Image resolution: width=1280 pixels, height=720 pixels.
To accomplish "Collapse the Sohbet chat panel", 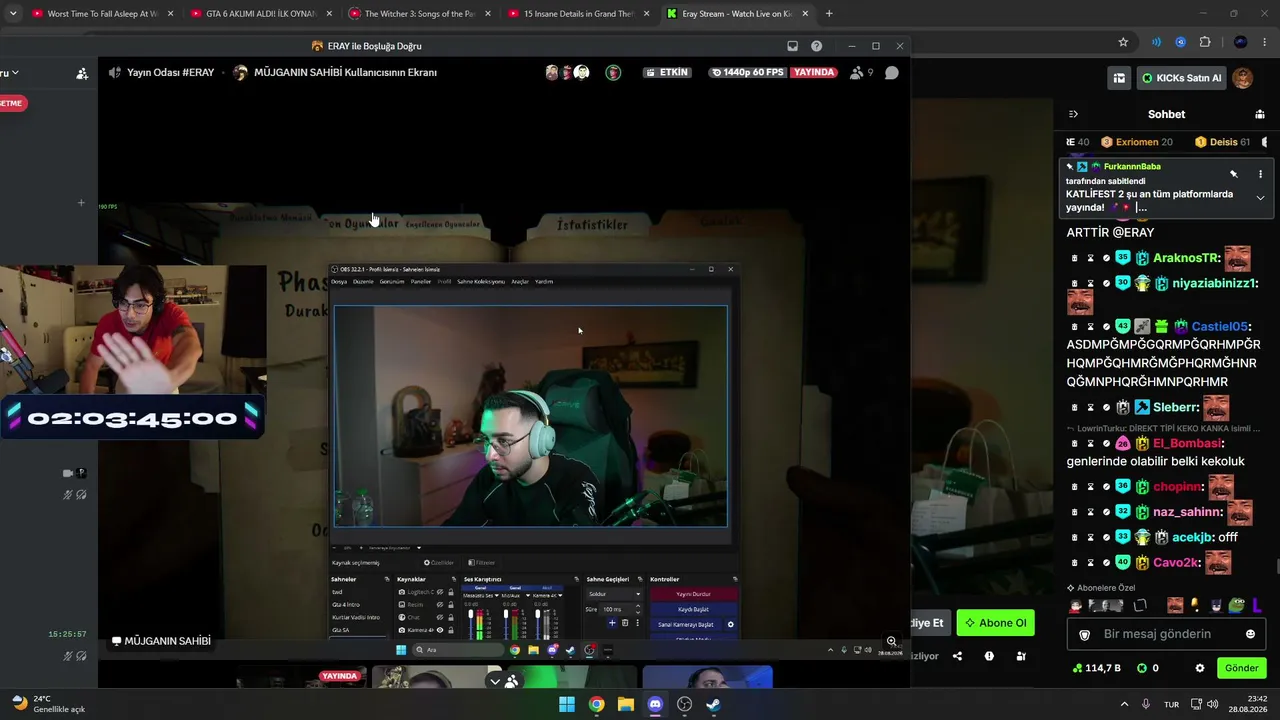I will pos(1073,114).
